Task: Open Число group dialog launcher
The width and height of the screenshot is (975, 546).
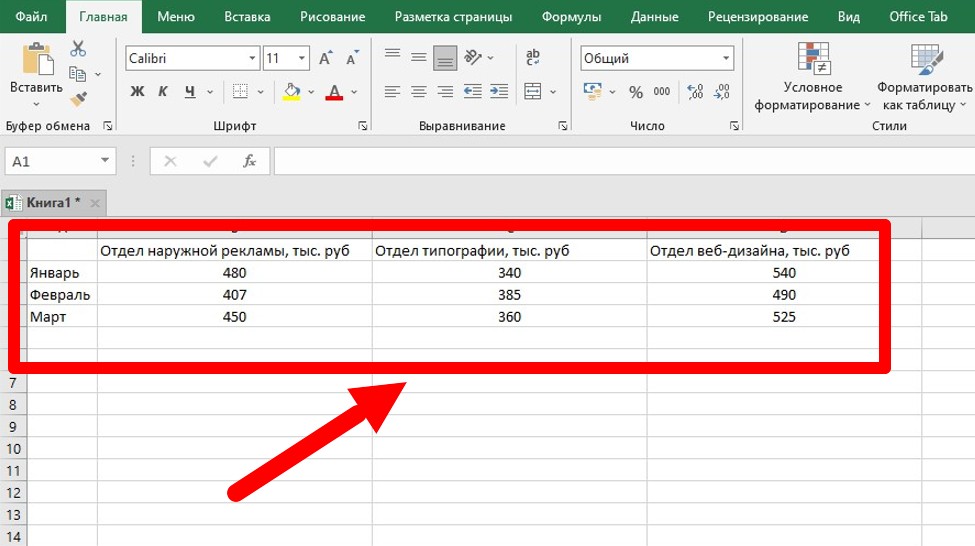Action: [734, 126]
